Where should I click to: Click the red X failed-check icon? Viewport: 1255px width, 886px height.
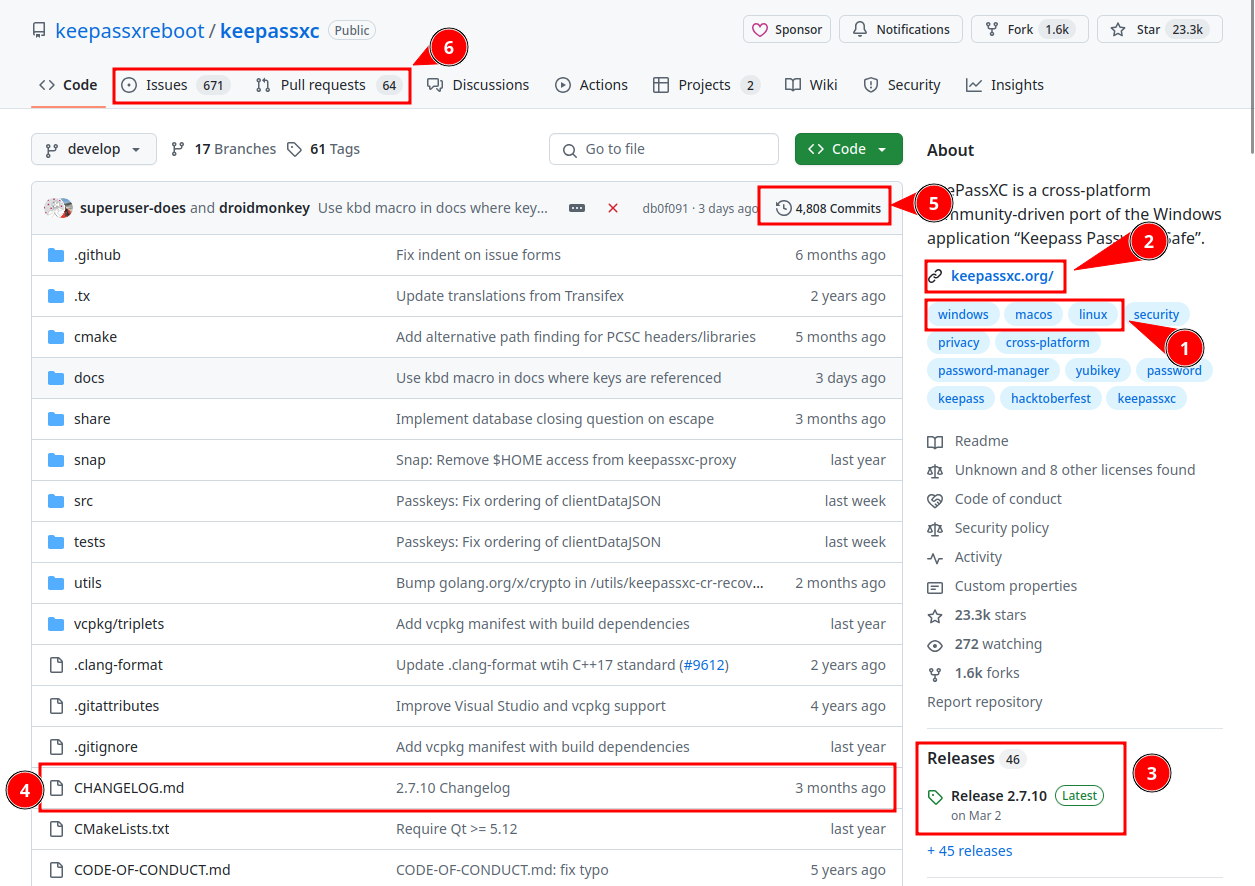(611, 207)
